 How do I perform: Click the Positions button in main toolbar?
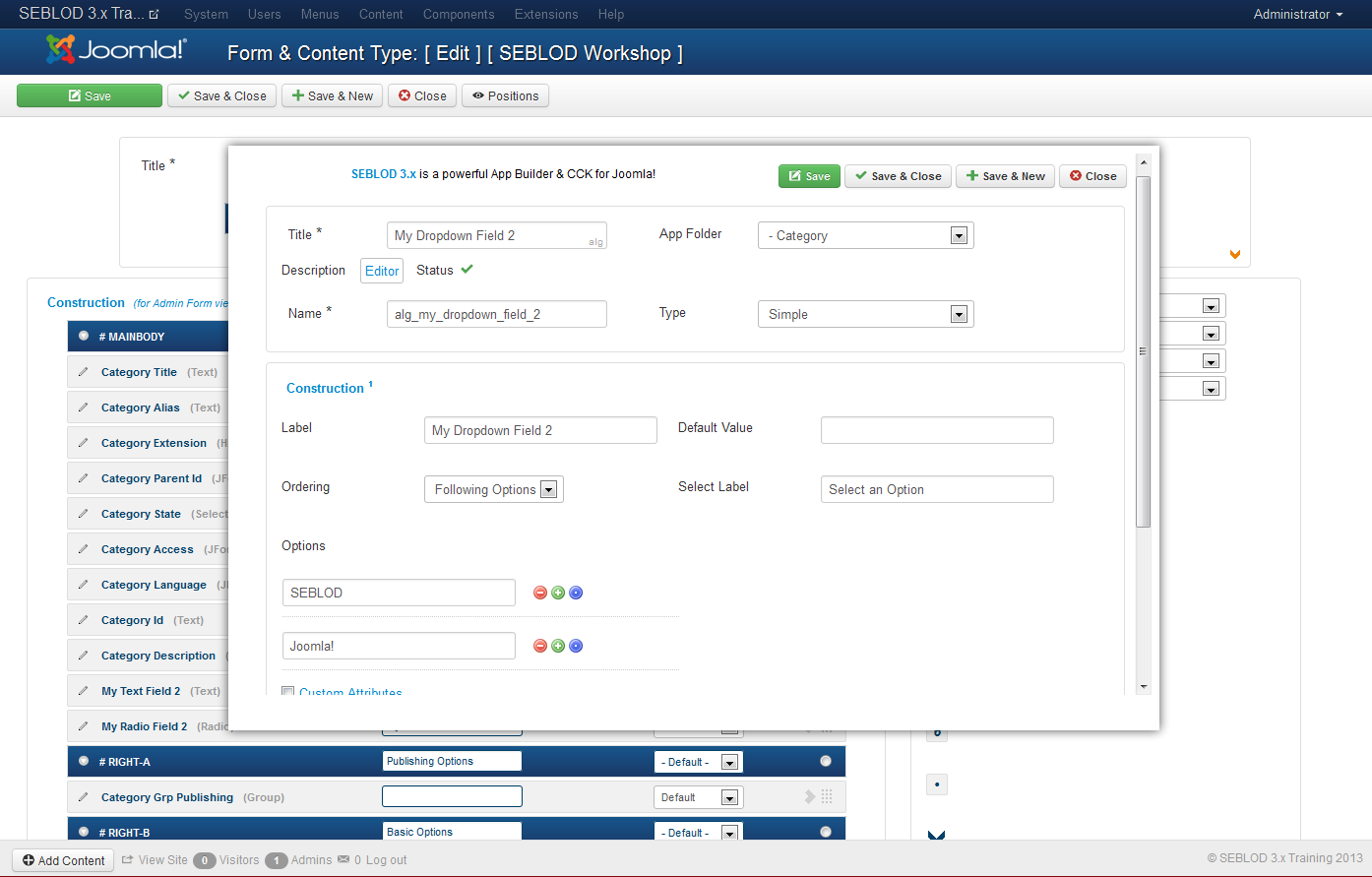[505, 95]
